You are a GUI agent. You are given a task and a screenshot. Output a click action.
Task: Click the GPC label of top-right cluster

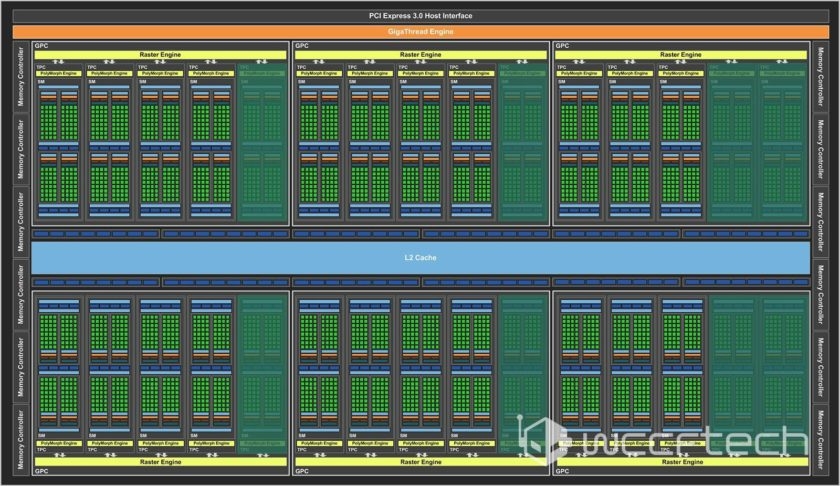(x=561, y=46)
